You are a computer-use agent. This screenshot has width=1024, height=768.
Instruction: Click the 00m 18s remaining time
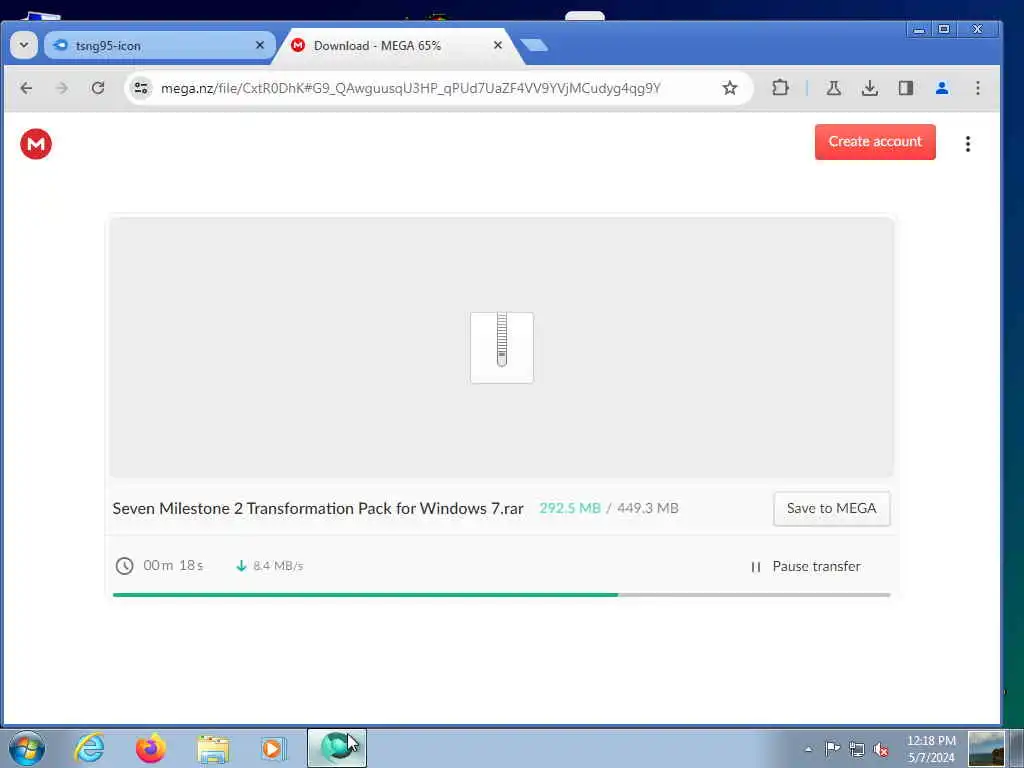(x=173, y=566)
